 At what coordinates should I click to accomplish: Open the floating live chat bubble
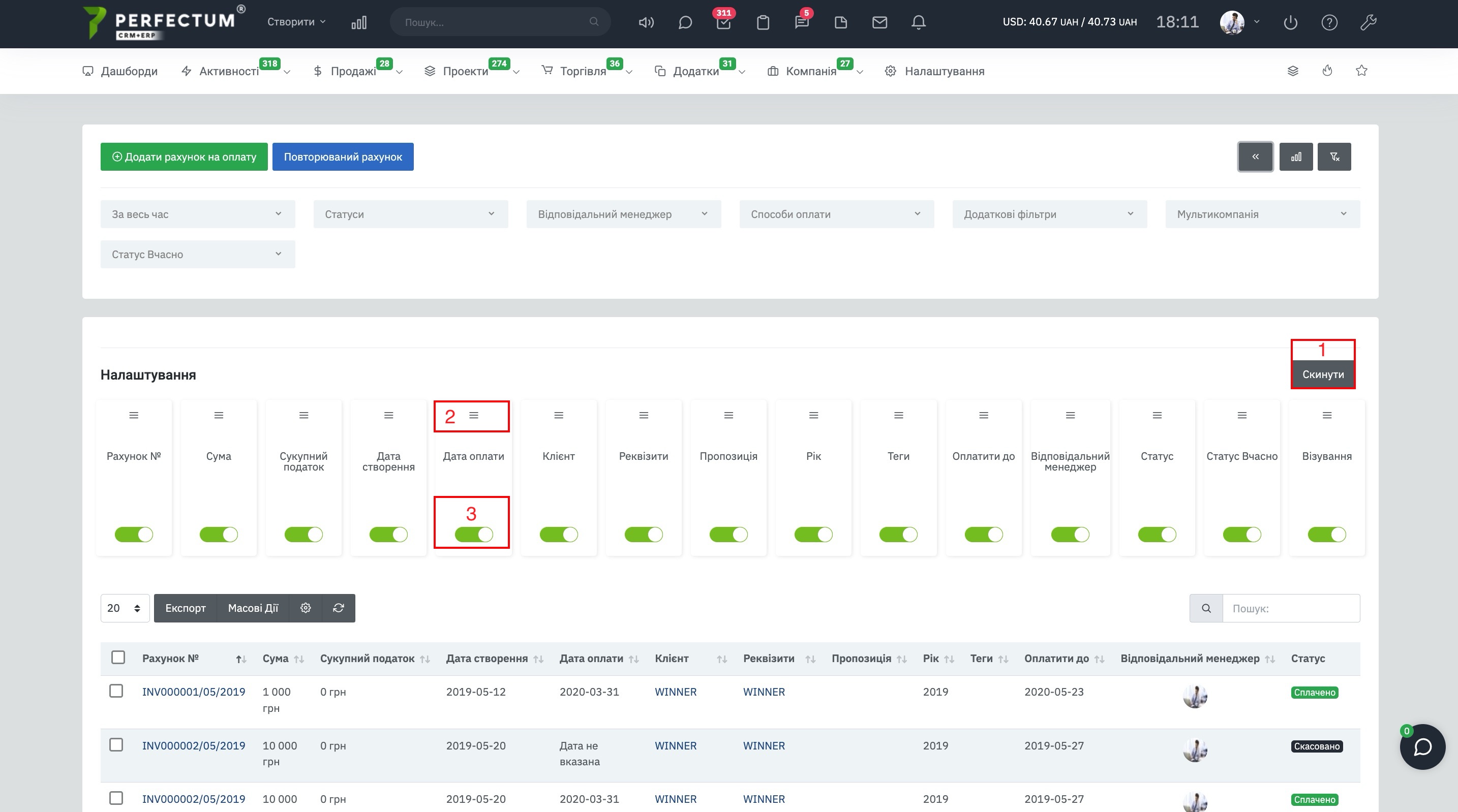(1422, 747)
